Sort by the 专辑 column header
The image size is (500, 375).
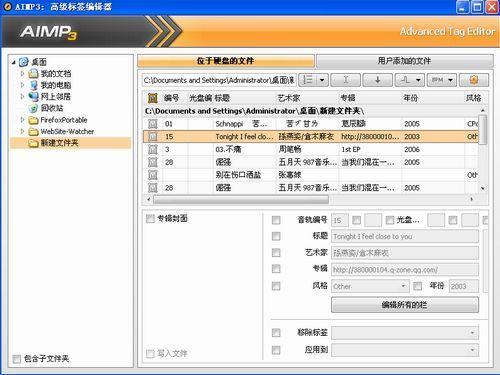[x=369, y=98]
